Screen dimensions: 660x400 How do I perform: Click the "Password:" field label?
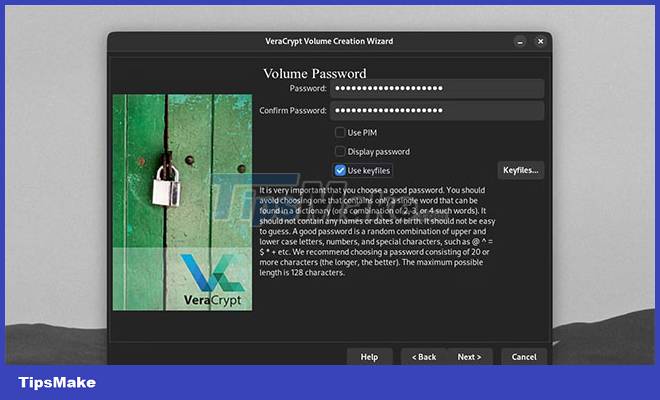(308, 88)
